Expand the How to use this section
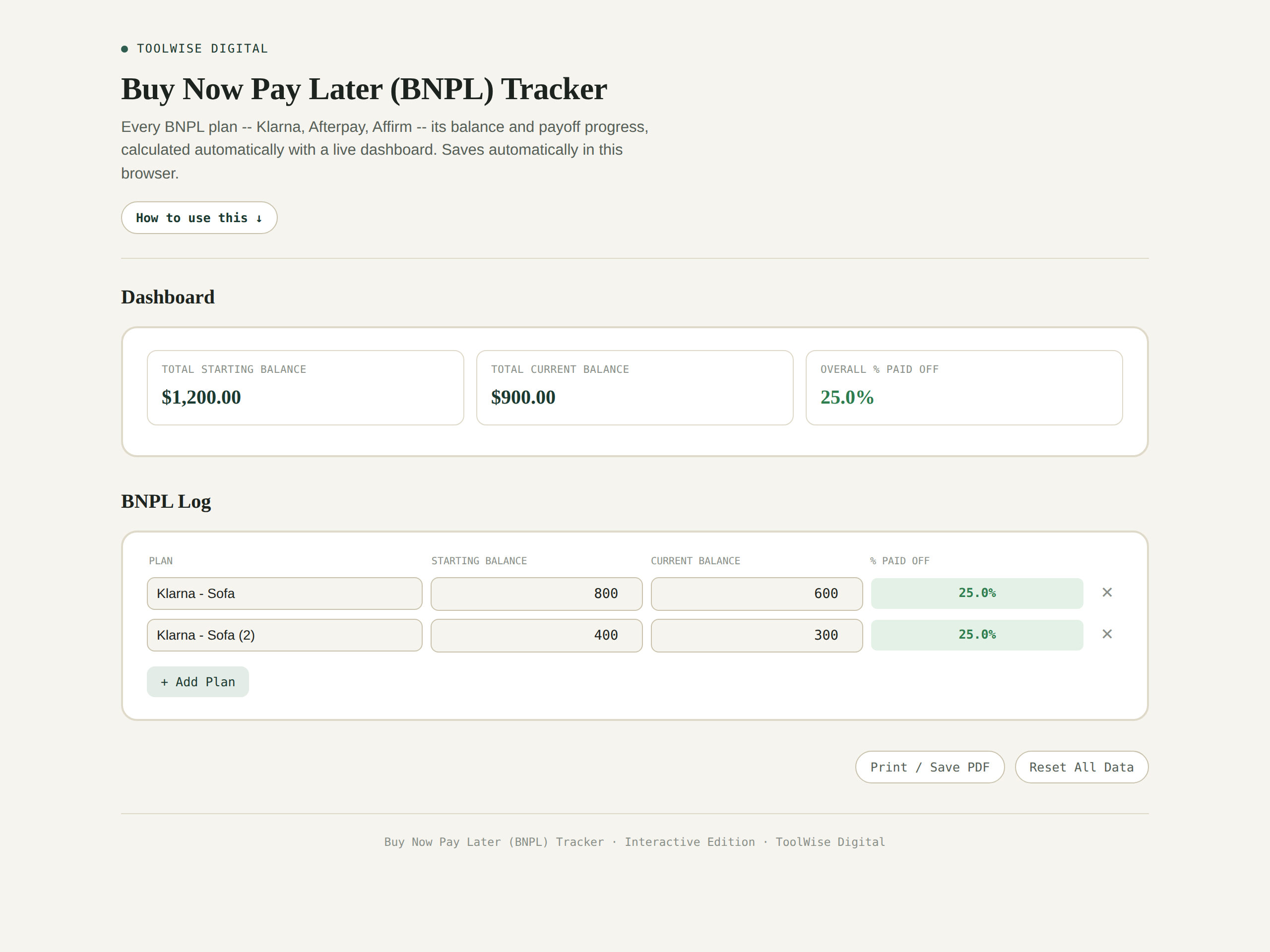 (x=199, y=218)
